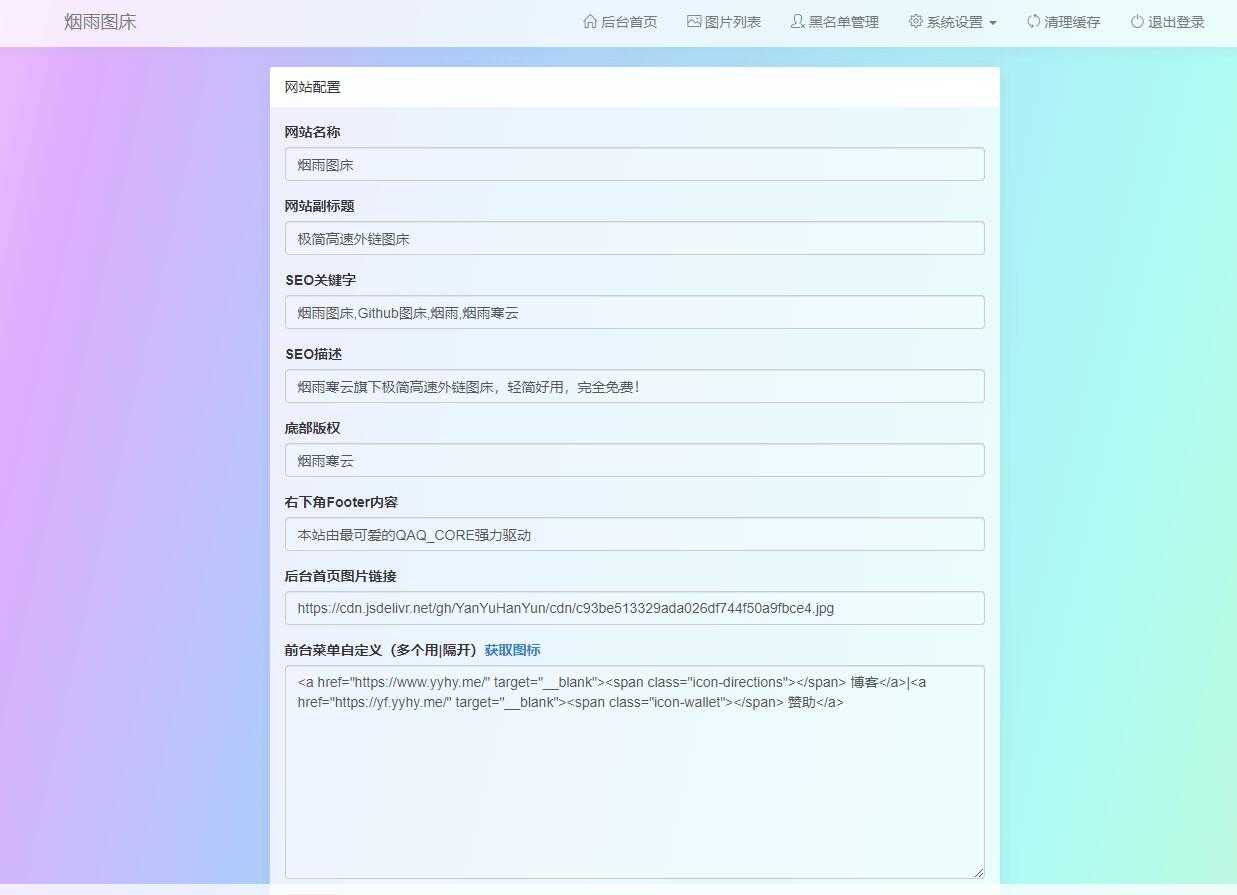This screenshot has height=895, width=1237.
Task: Select the 底部版权 input field
Action: tap(634, 461)
